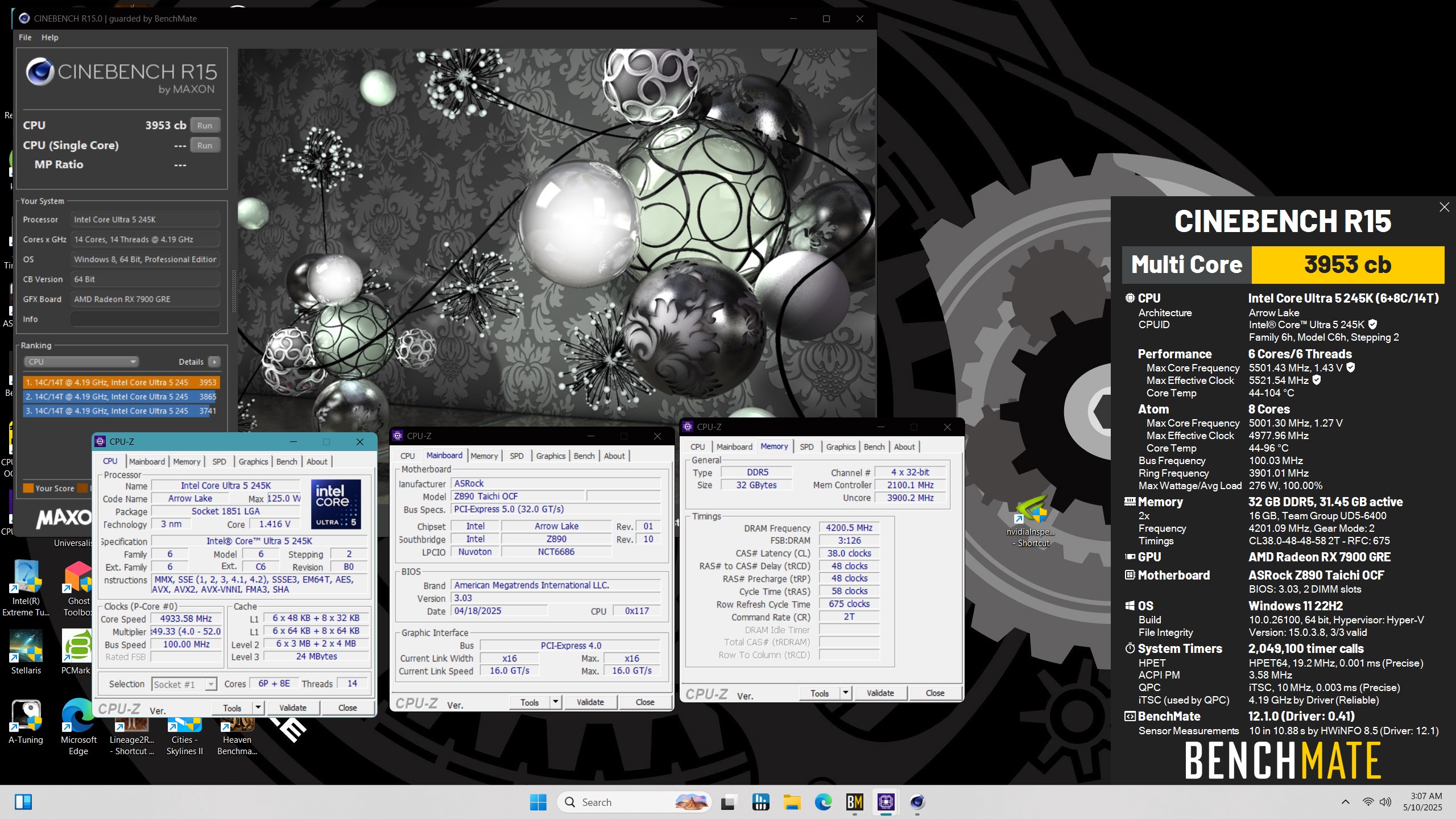This screenshot has width=1456, height=819.
Task: Expand Tools arrow in right CPU-Z
Action: click(846, 693)
